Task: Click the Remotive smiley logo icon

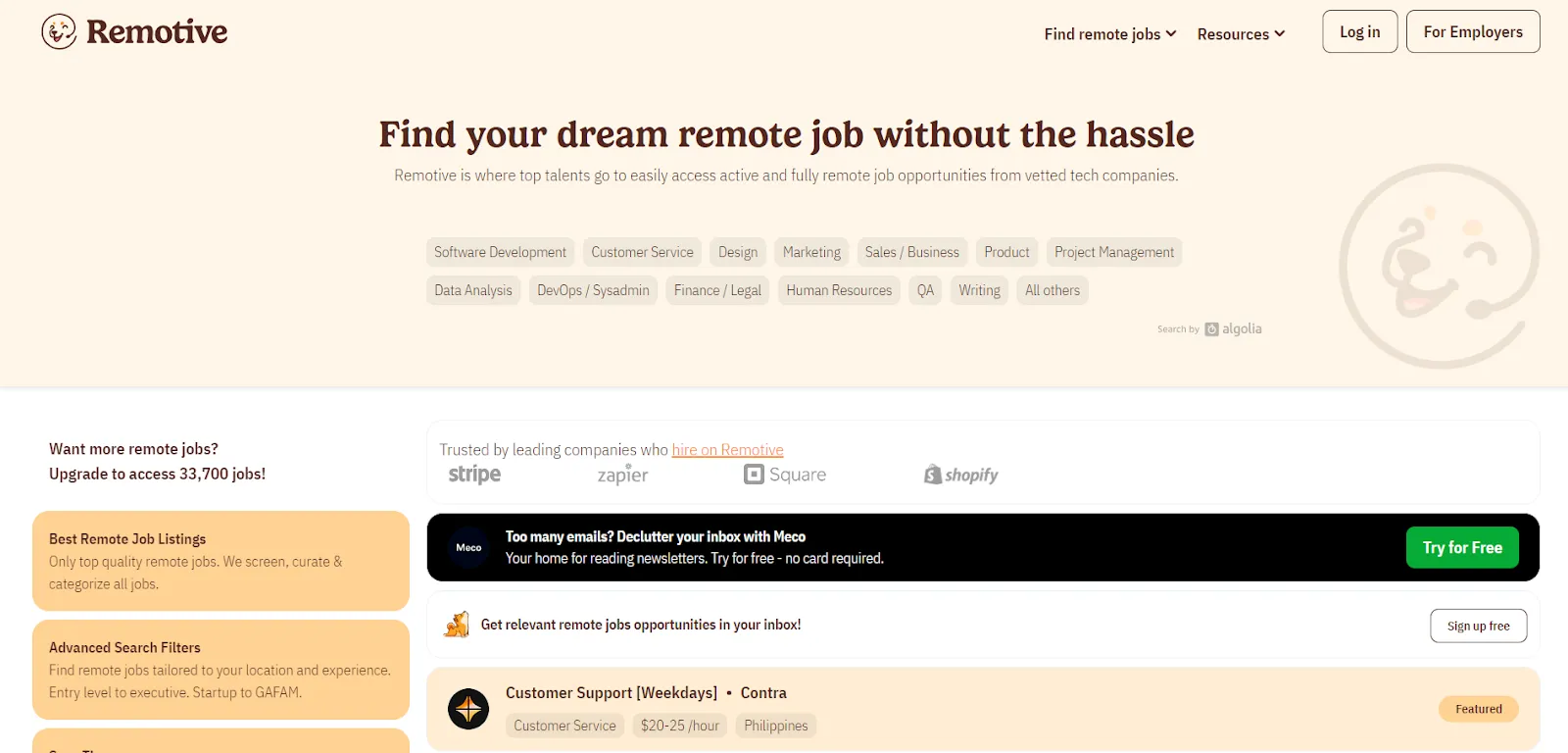Action: click(59, 31)
